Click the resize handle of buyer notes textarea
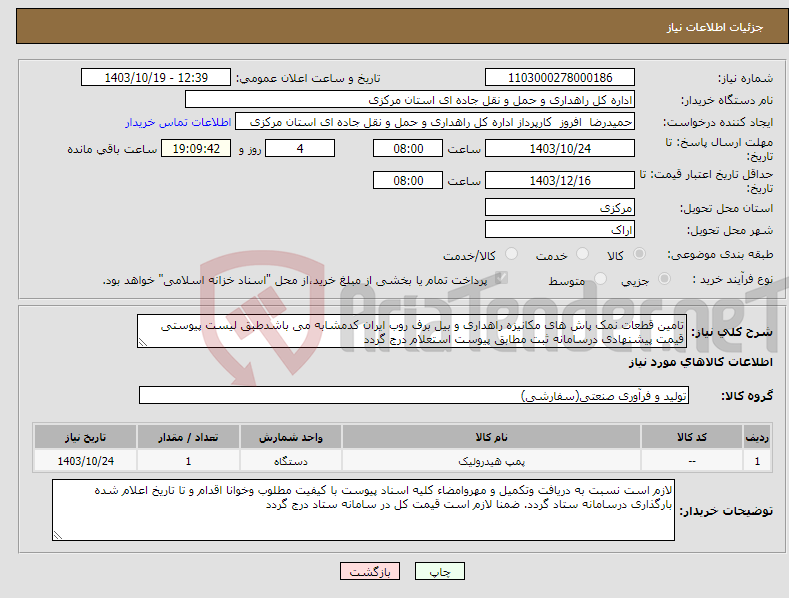This screenshot has width=789, height=598. (58, 536)
